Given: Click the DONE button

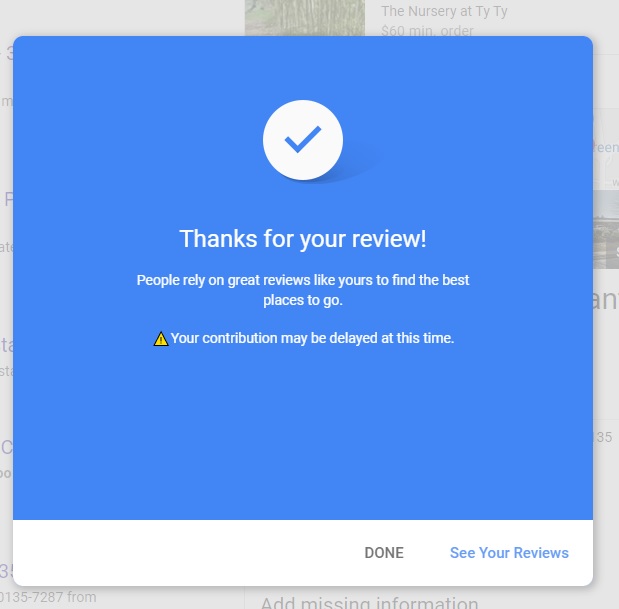Looking at the screenshot, I should tap(384, 553).
